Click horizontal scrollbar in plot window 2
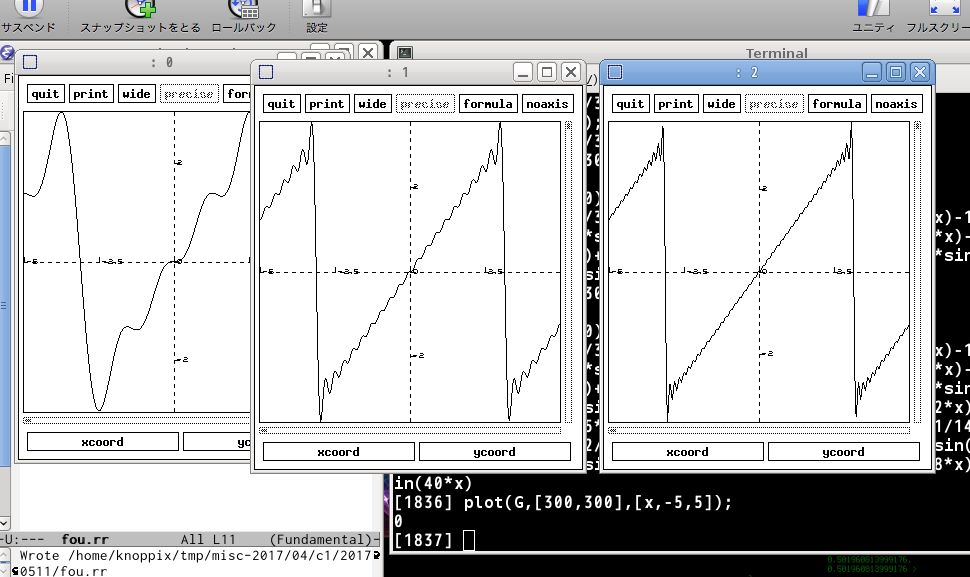This screenshot has height=577, width=970. (x=759, y=430)
